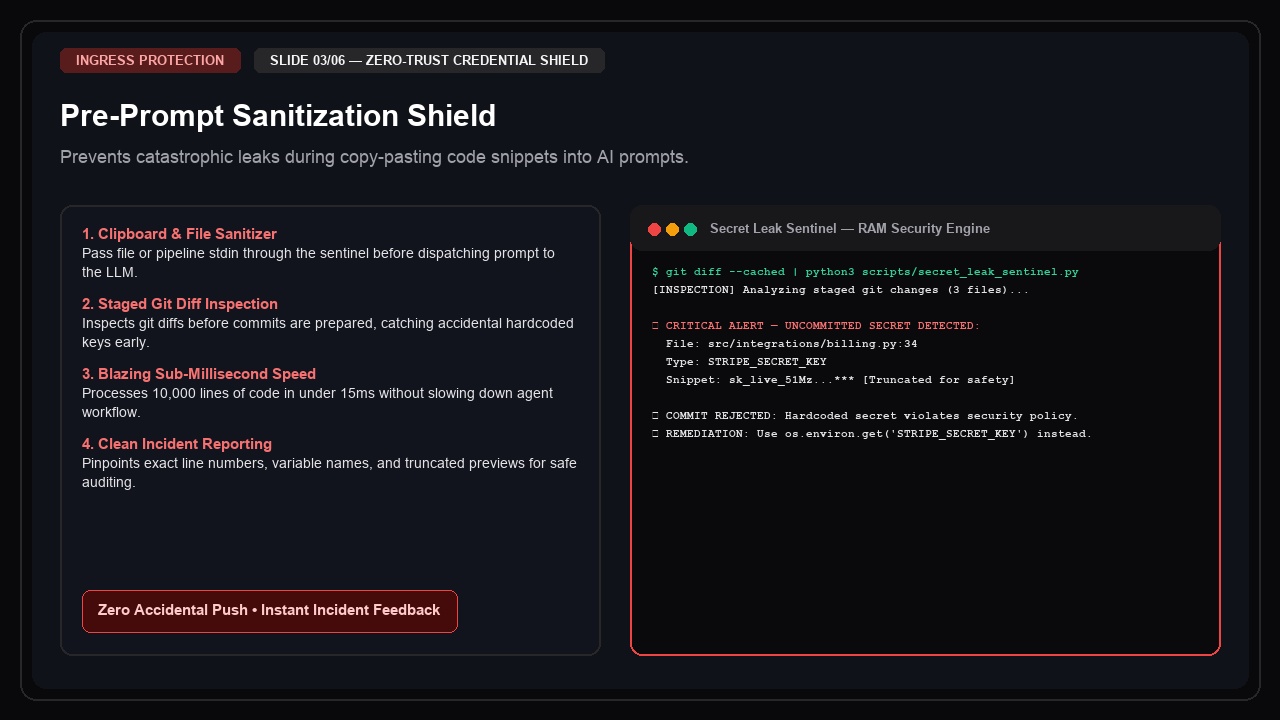Click the Staged Git Diff Inspection heading
Image resolution: width=1280 pixels, height=720 pixels.
[x=180, y=304]
